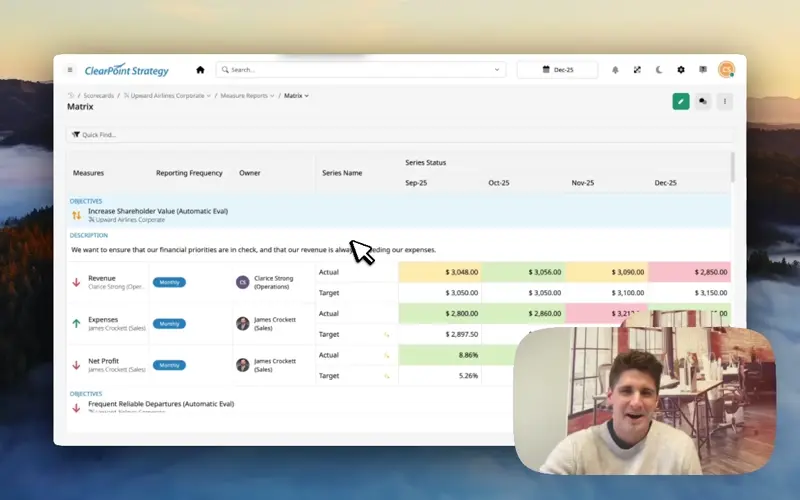The height and width of the screenshot is (500, 800).
Task: Expand the search box dropdown arrow
Action: [x=496, y=70]
